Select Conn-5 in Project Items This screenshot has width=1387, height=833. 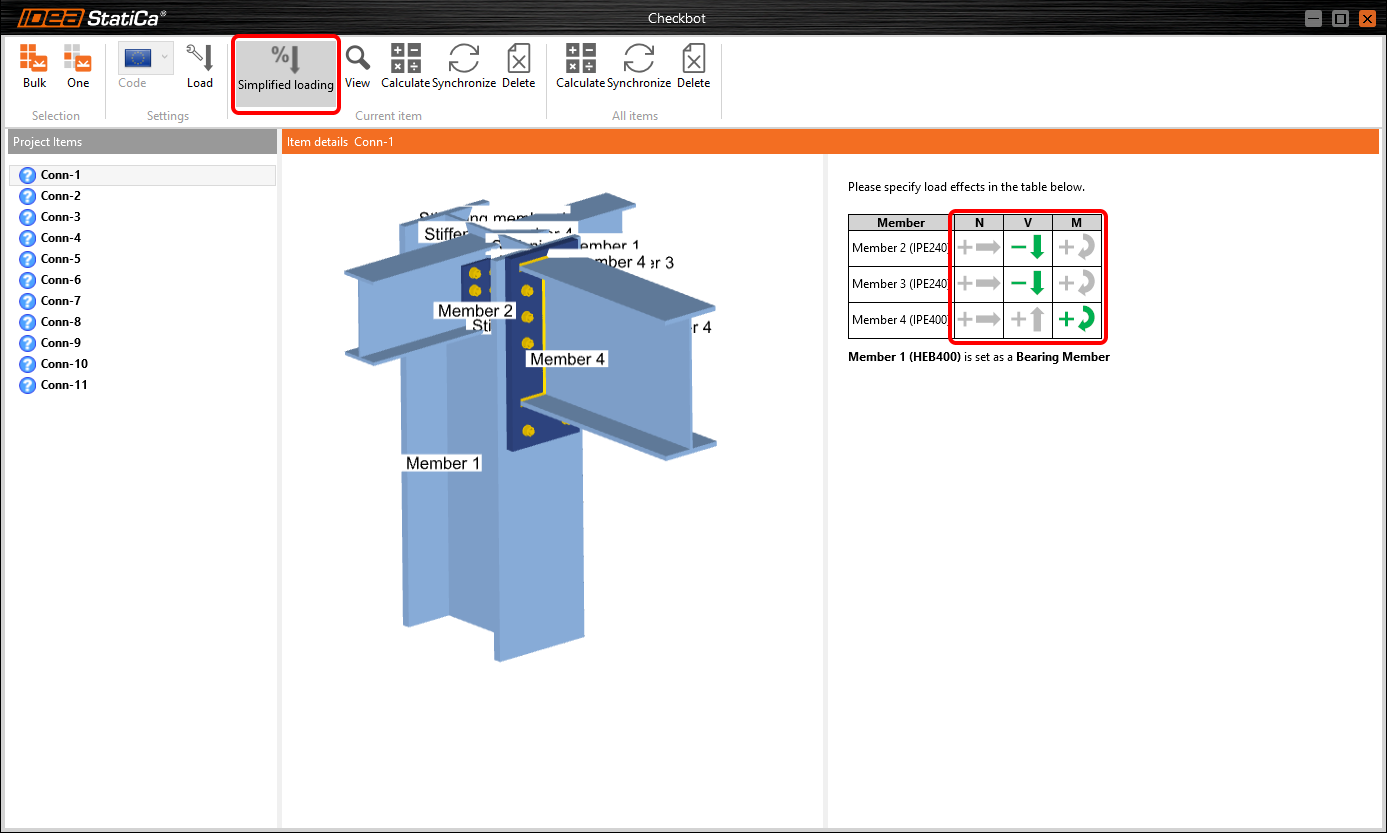(142, 259)
